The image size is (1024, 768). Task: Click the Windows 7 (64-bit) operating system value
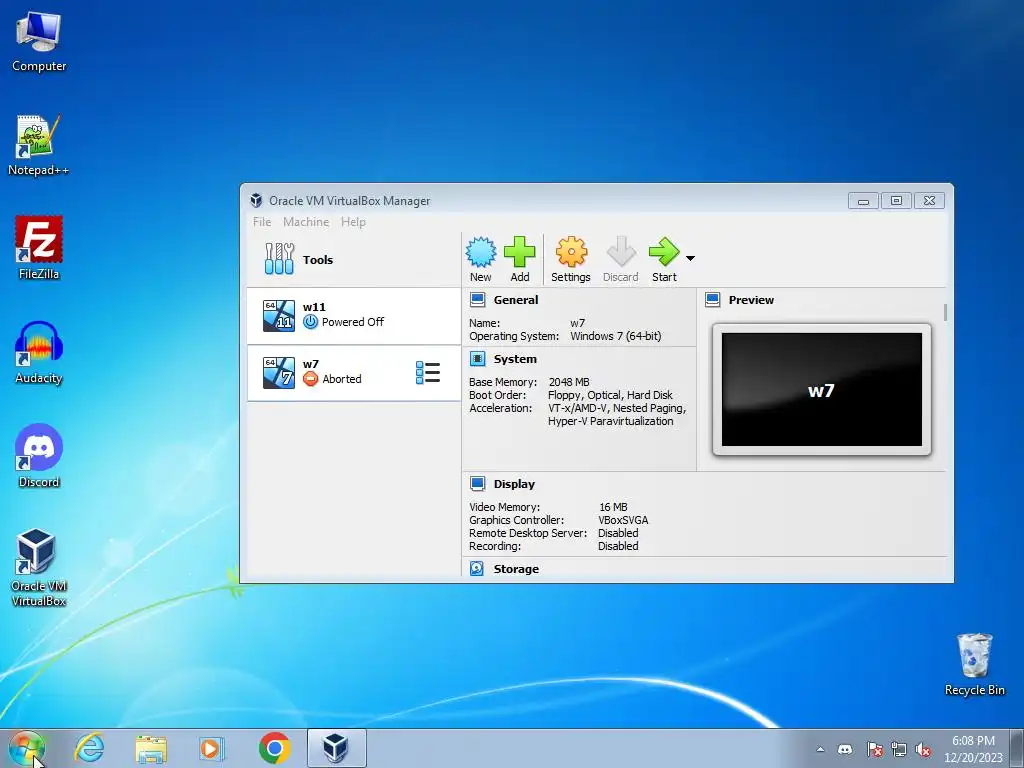(x=616, y=336)
